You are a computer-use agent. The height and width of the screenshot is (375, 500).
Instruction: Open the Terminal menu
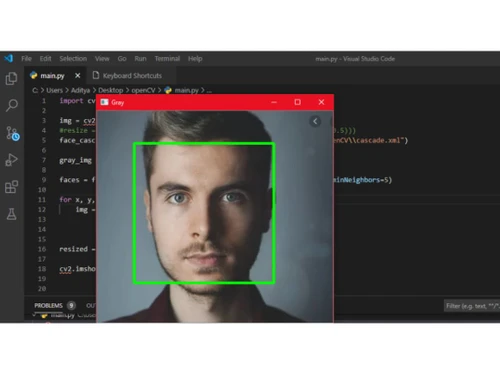coord(167,59)
